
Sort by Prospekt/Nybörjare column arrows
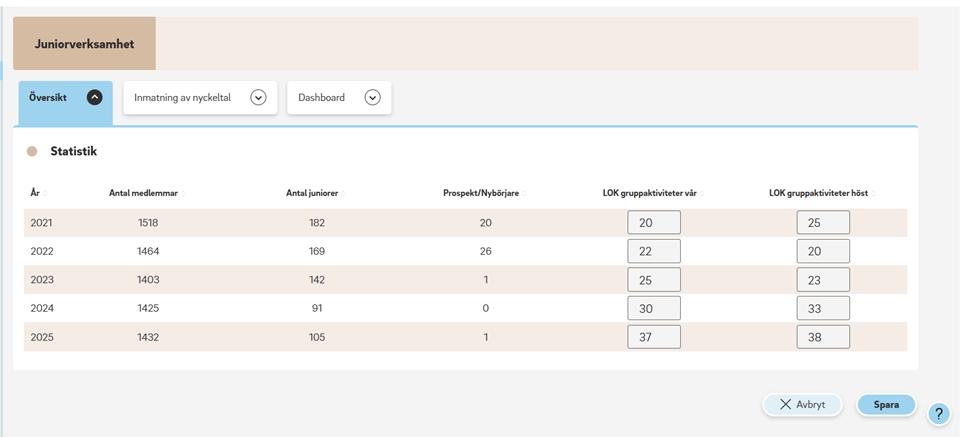tap(523, 193)
